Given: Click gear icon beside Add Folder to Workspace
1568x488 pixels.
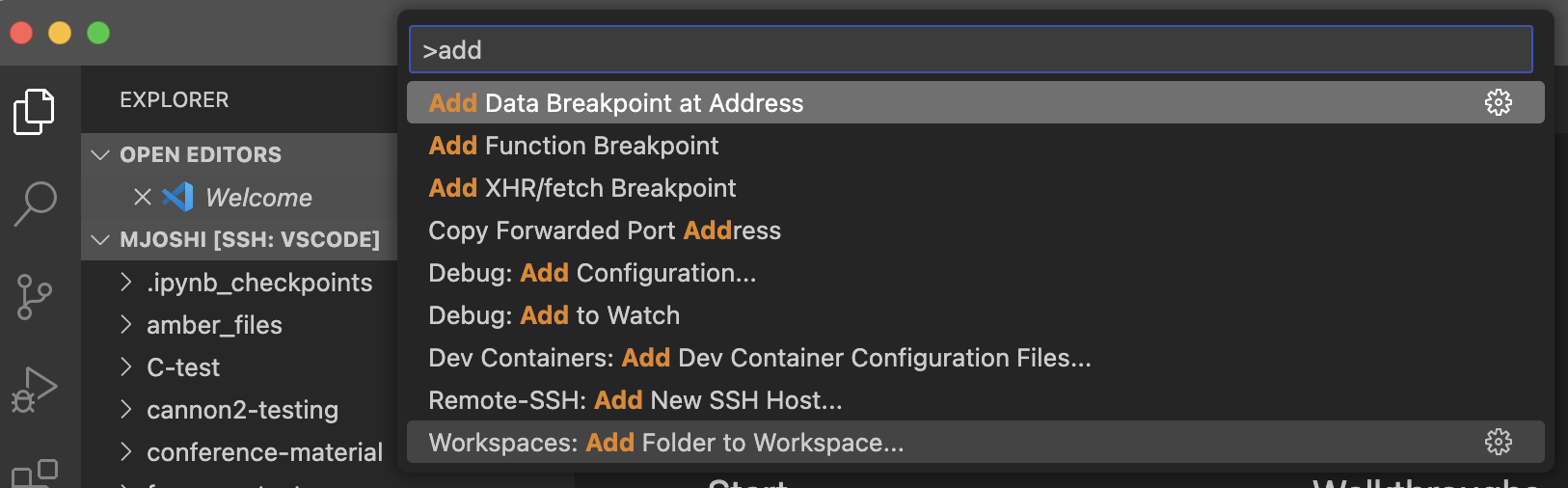Looking at the screenshot, I should click(1498, 442).
